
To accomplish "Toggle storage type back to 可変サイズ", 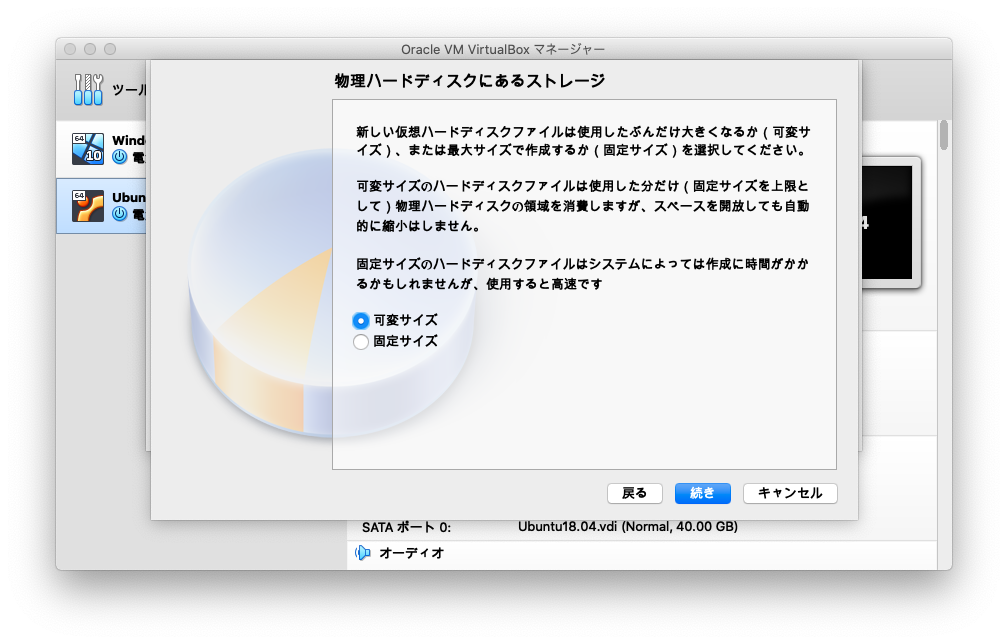I will (x=359, y=321).
